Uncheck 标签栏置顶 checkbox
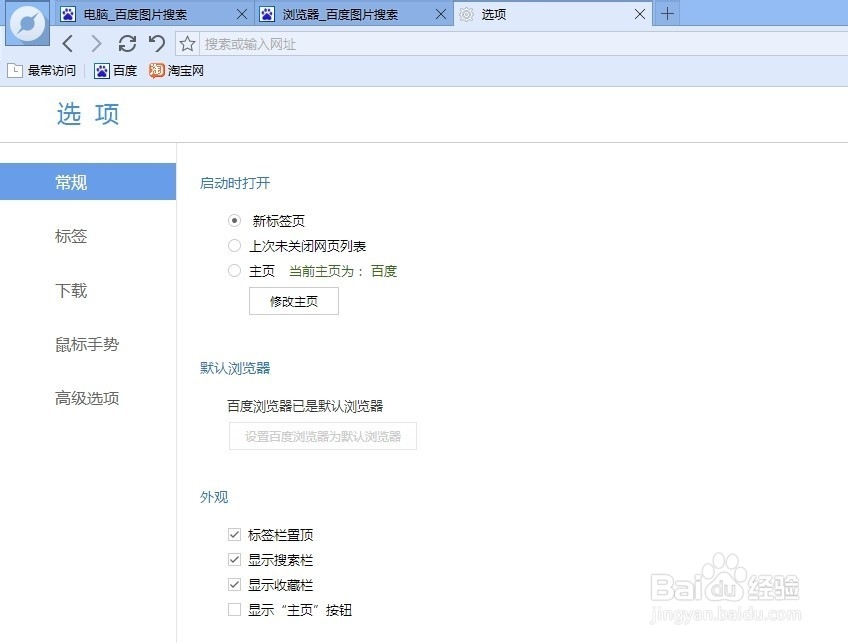The height and width of the screenshot is (643, 848). [x=234, y=535]
